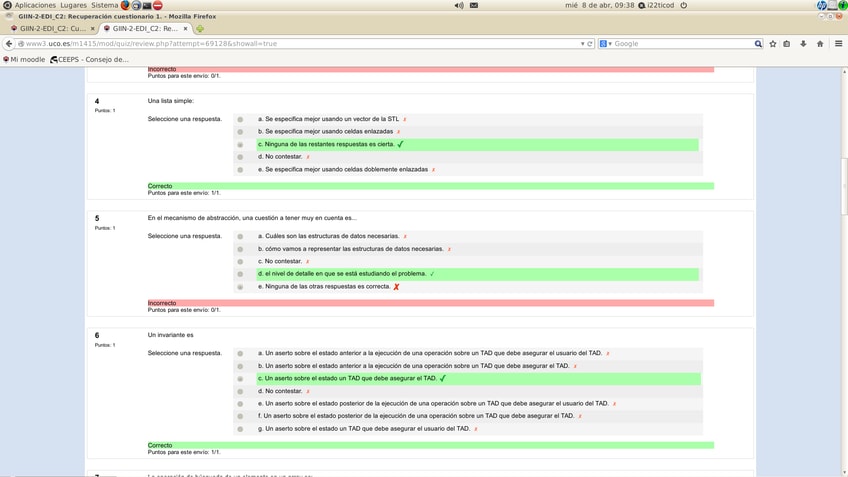Open the i22ticod user menu

click(657, 5)
